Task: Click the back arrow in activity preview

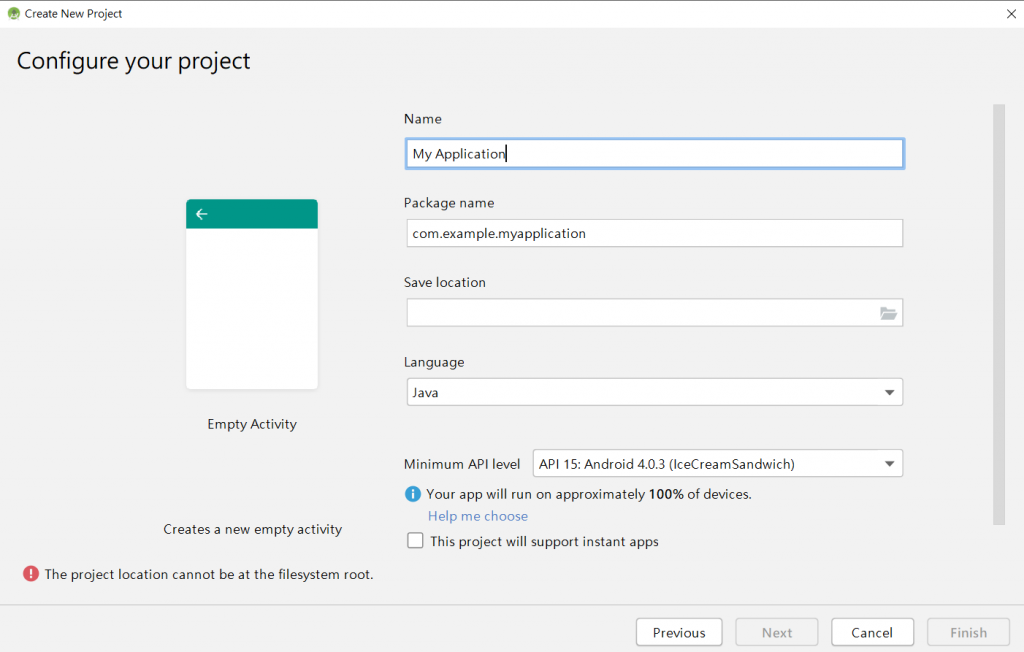Action: point(202,214)
